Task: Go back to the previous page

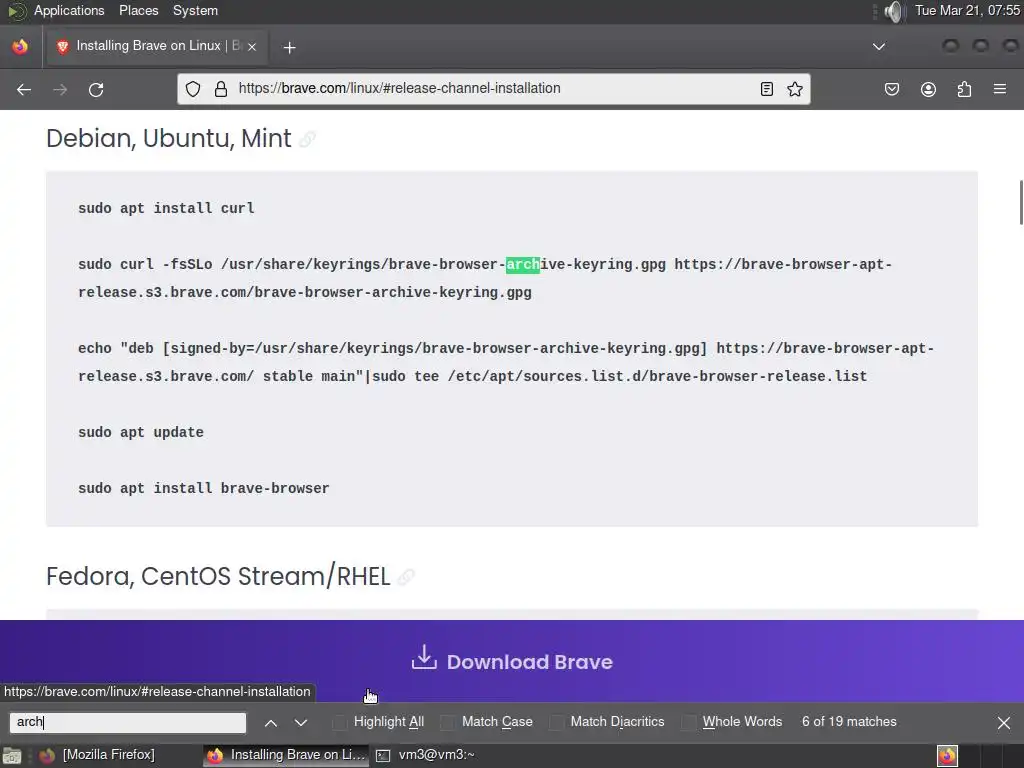Action: pos(24,89)
